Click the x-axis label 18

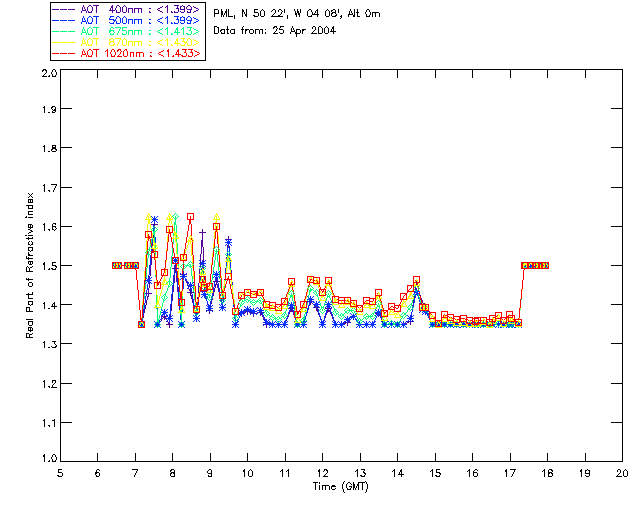click(x=547, y=474)
